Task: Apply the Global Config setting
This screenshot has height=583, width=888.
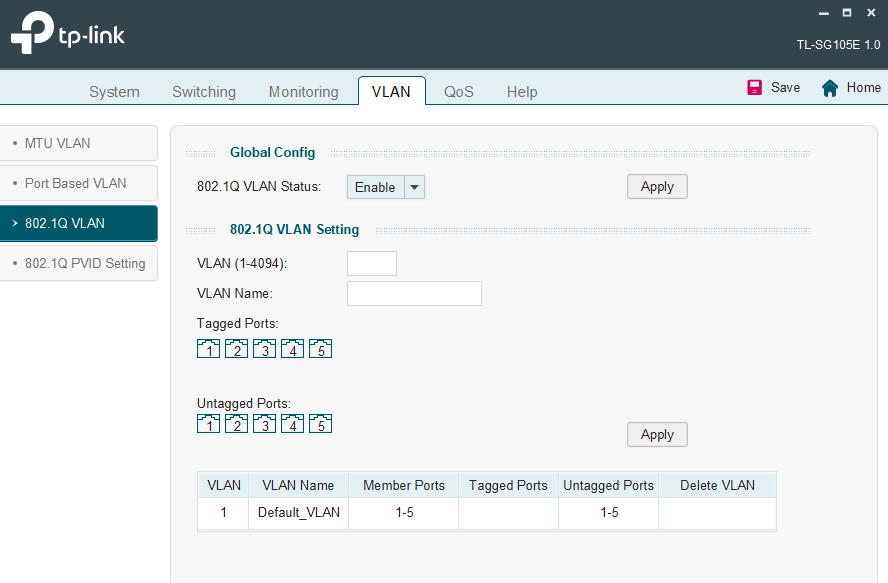Action: [x=657, y=187]
